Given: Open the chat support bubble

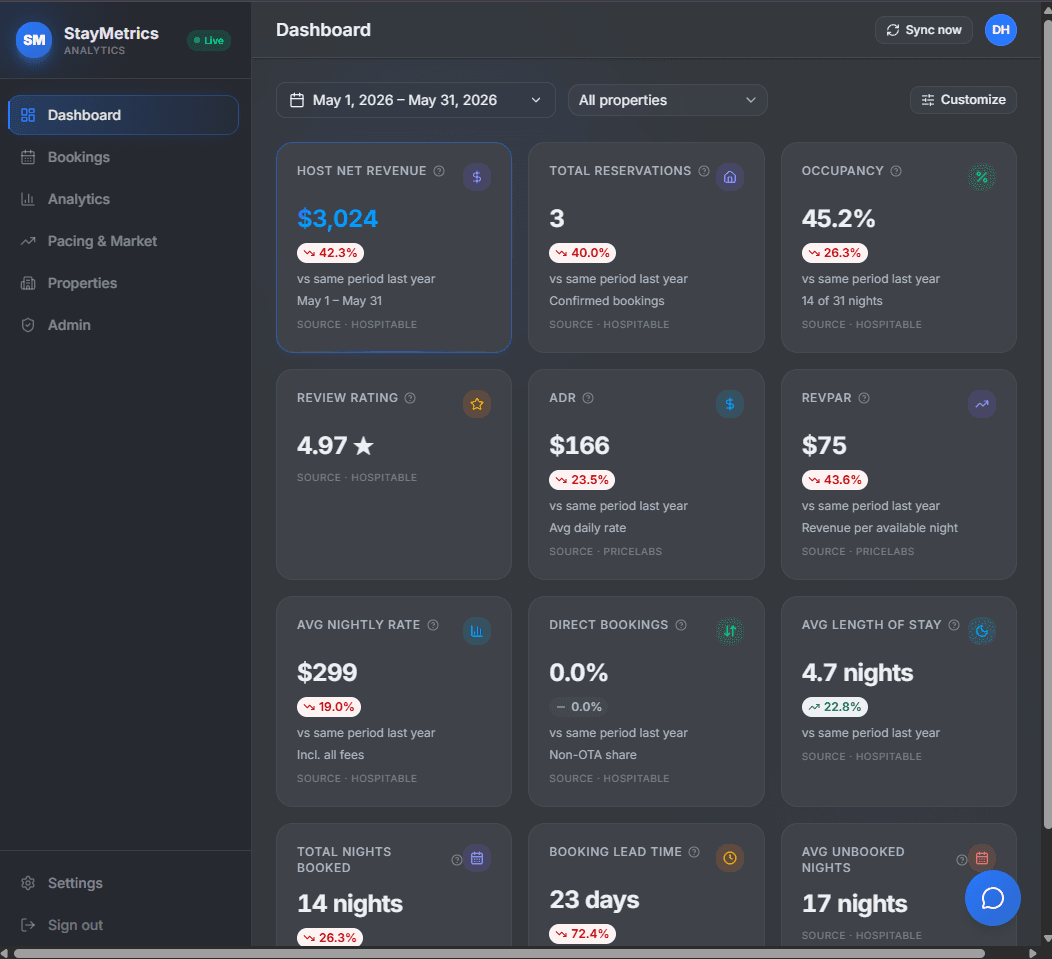Looking at the screenshot, I should tap(992, 898).
